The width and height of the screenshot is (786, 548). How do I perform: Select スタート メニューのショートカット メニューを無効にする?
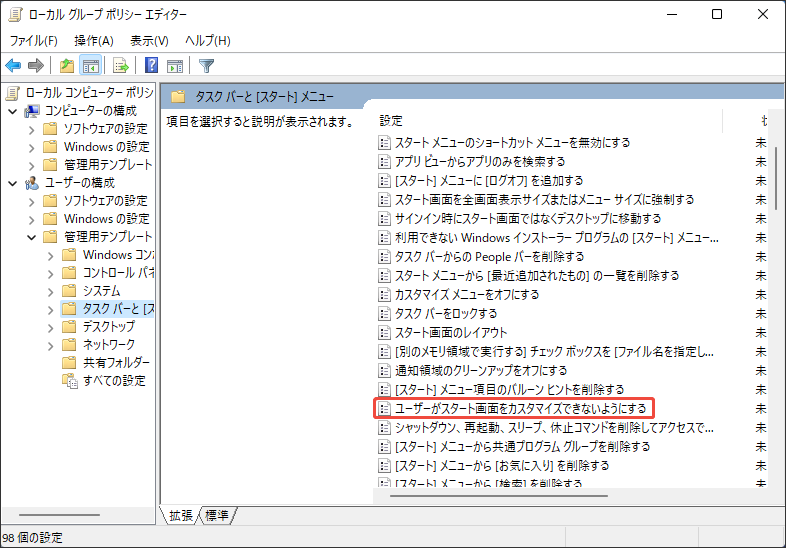coord(512,143)
